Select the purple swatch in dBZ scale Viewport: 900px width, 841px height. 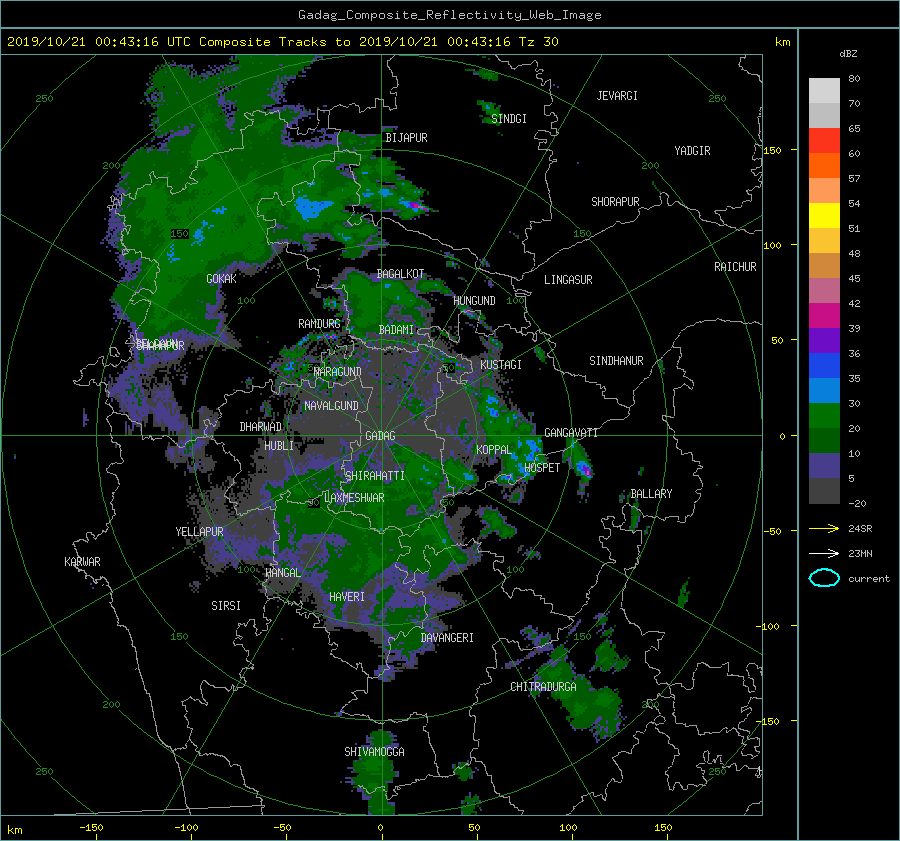click(x=824, y=340)
